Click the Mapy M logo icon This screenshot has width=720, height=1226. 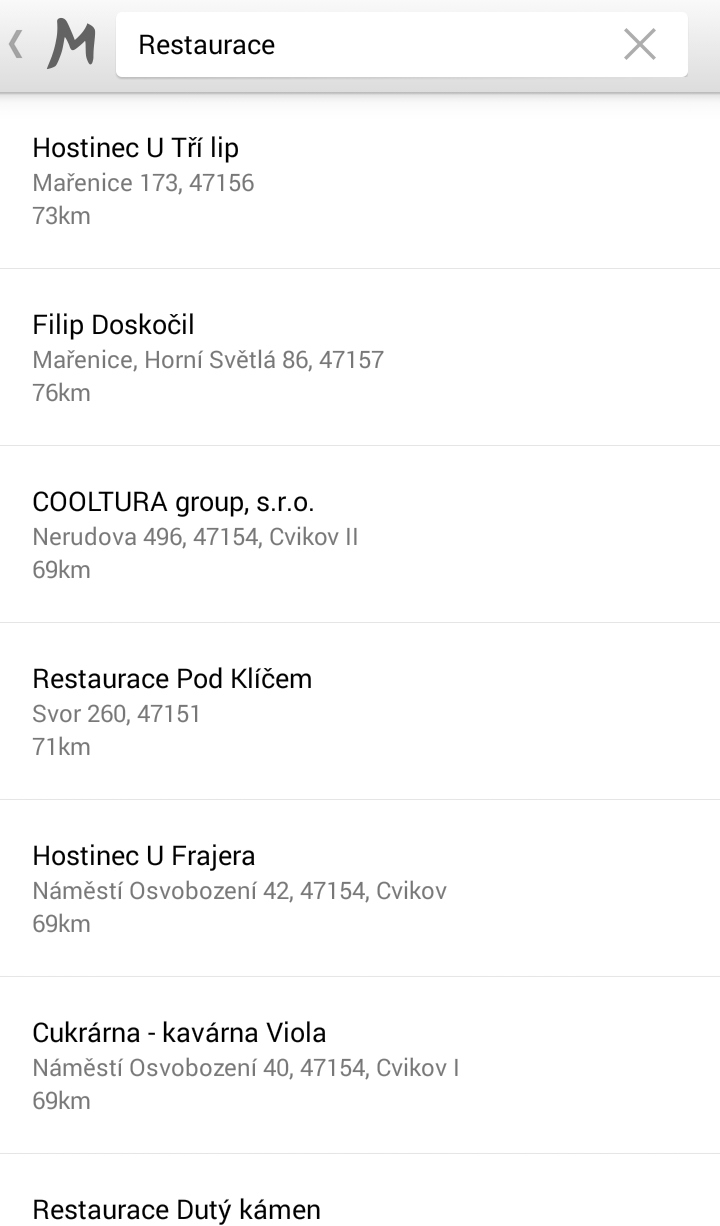[x=71, y=45]
